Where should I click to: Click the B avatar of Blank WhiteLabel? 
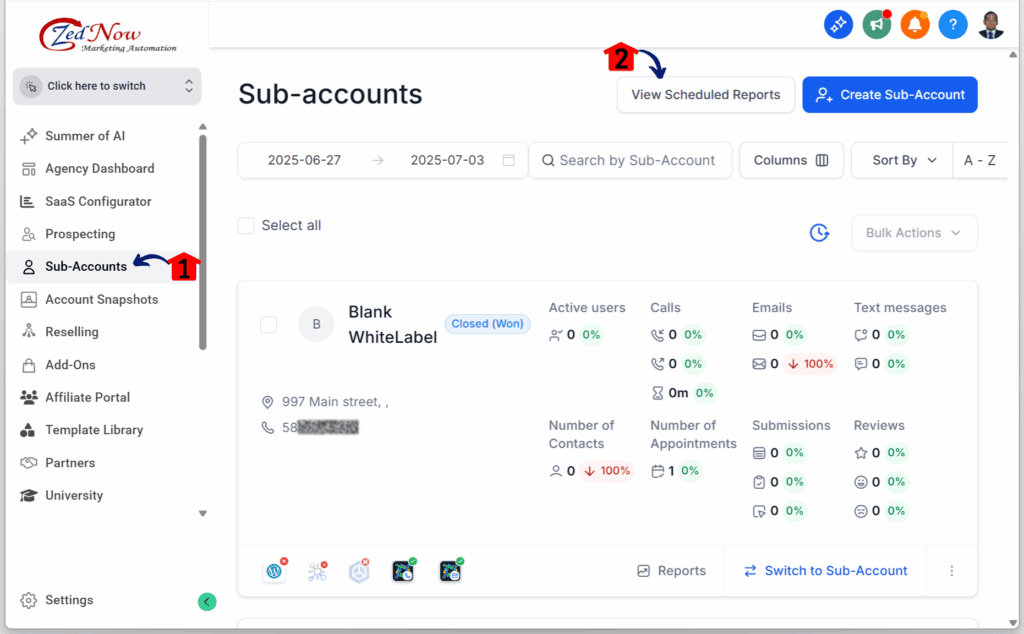pos(316,324)
